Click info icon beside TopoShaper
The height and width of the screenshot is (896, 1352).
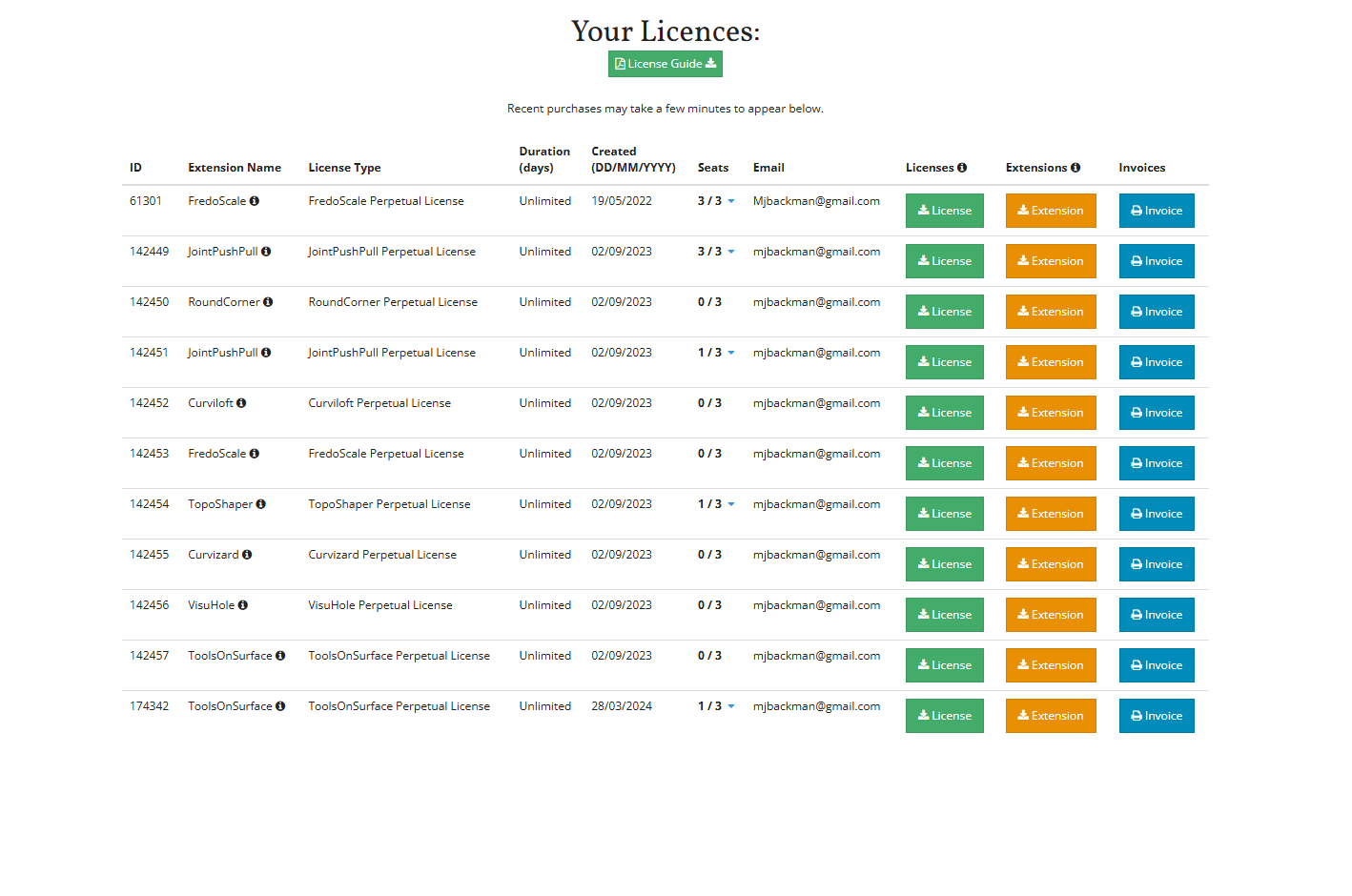[260, 504]
